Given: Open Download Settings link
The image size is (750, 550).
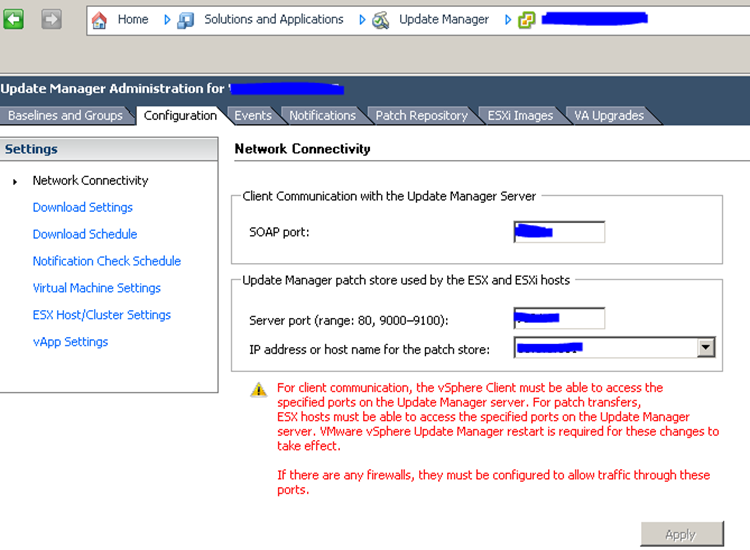Looking at the screenshot, I should point(83,208).
